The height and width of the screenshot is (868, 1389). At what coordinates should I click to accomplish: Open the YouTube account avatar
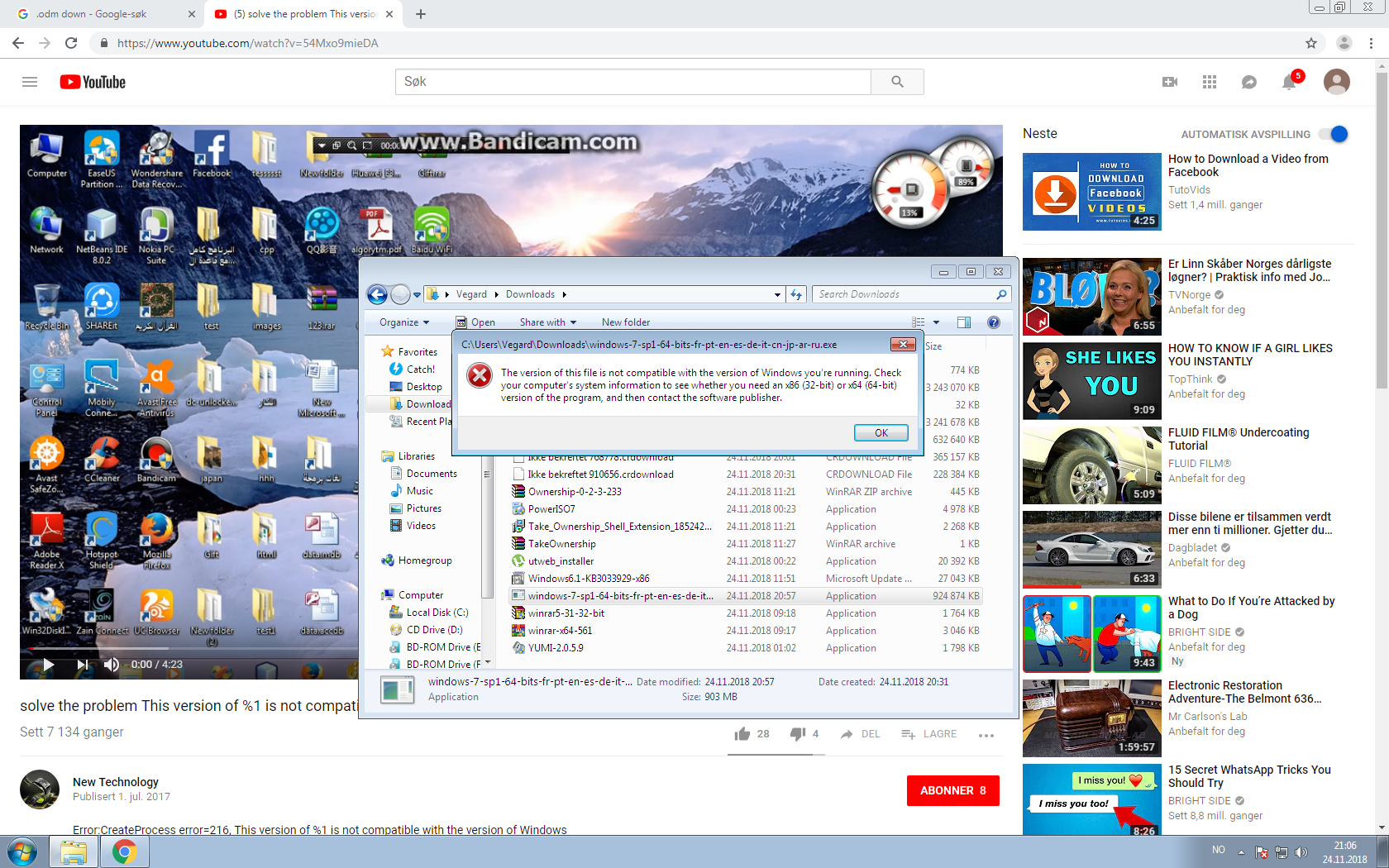point(1337,82)
